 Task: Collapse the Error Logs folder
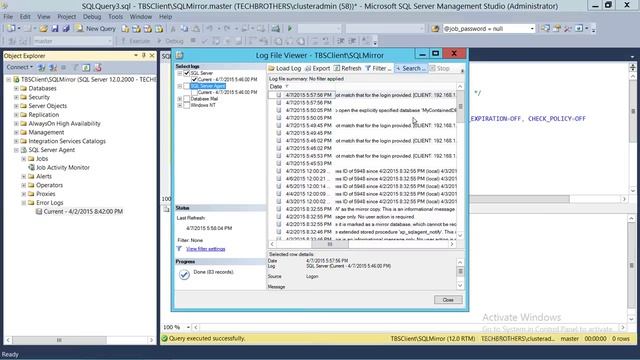[24, 202]
